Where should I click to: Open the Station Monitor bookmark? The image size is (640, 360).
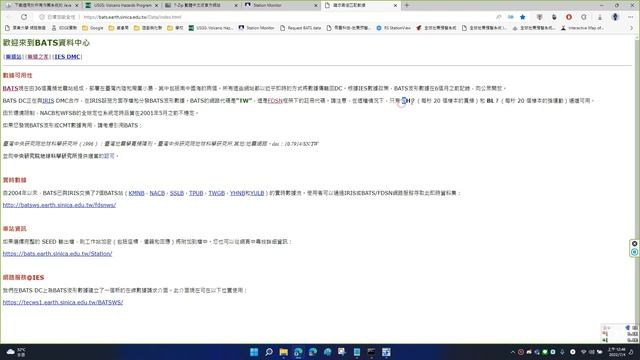[256, 28]
